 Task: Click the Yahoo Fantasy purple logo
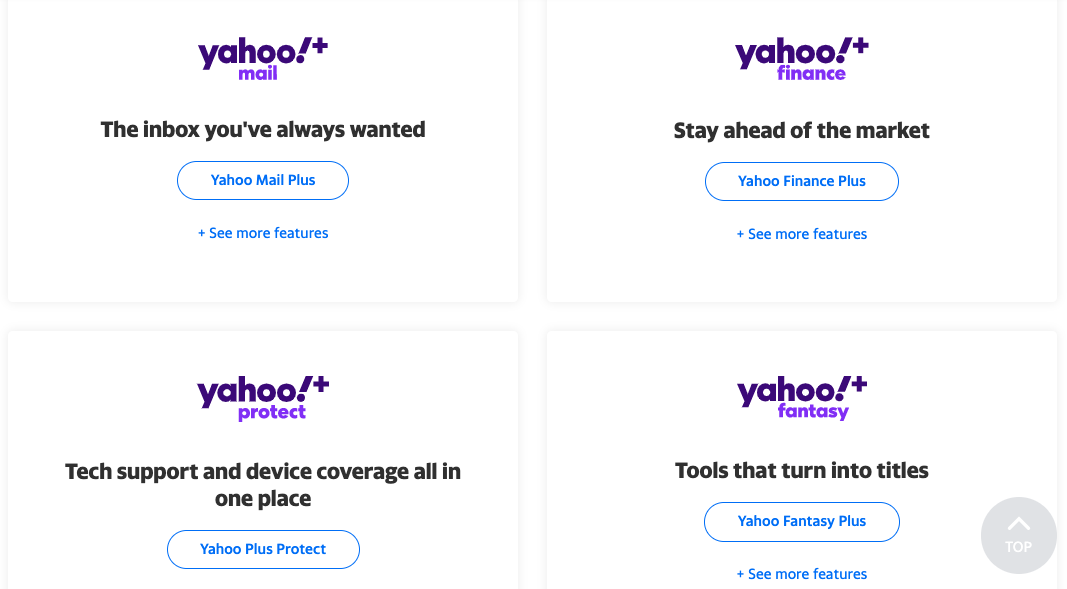coord(801,397)
